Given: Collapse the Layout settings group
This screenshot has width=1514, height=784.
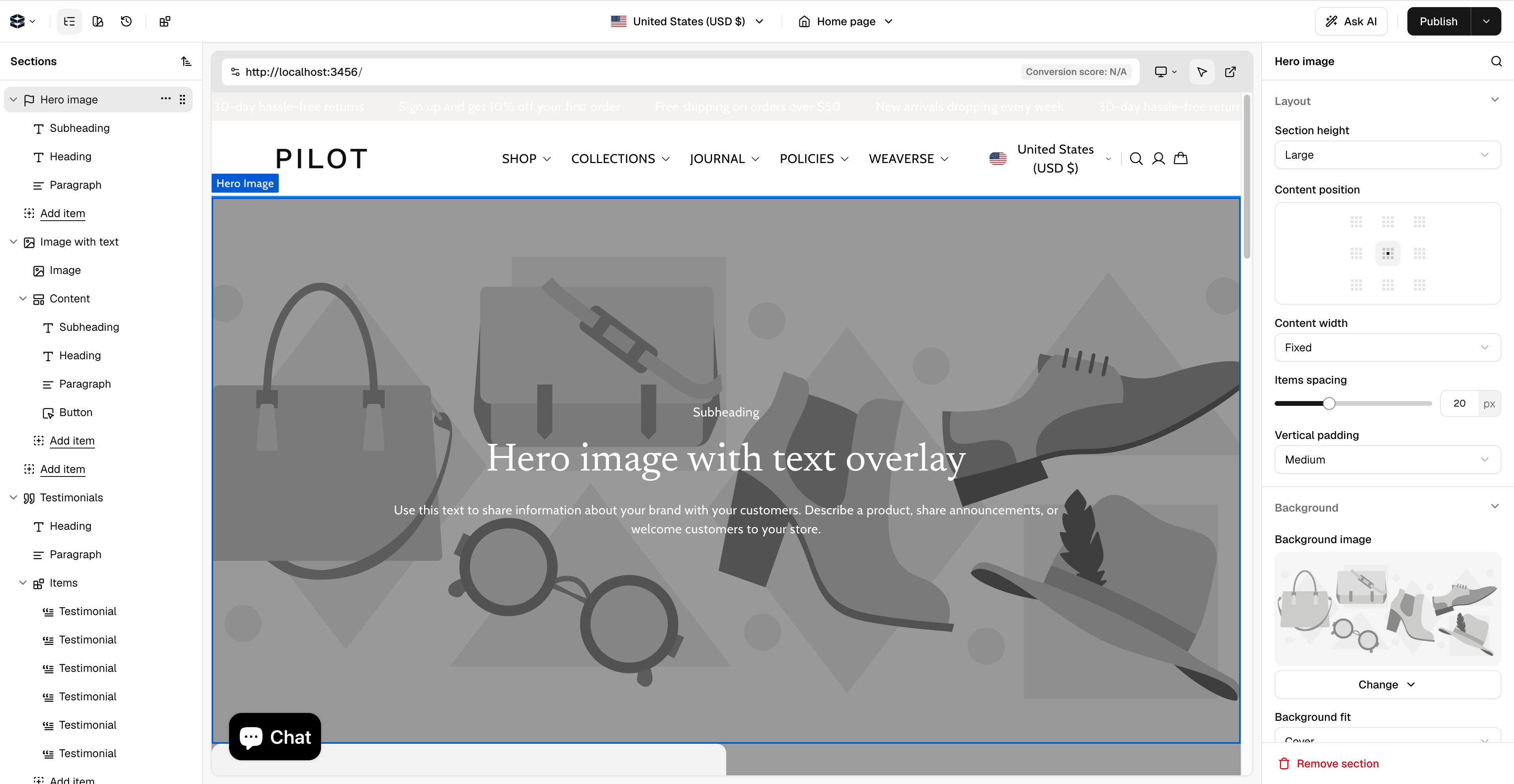Looking at the screenshot, I should pyautogui.click(x=1495, y=100).
